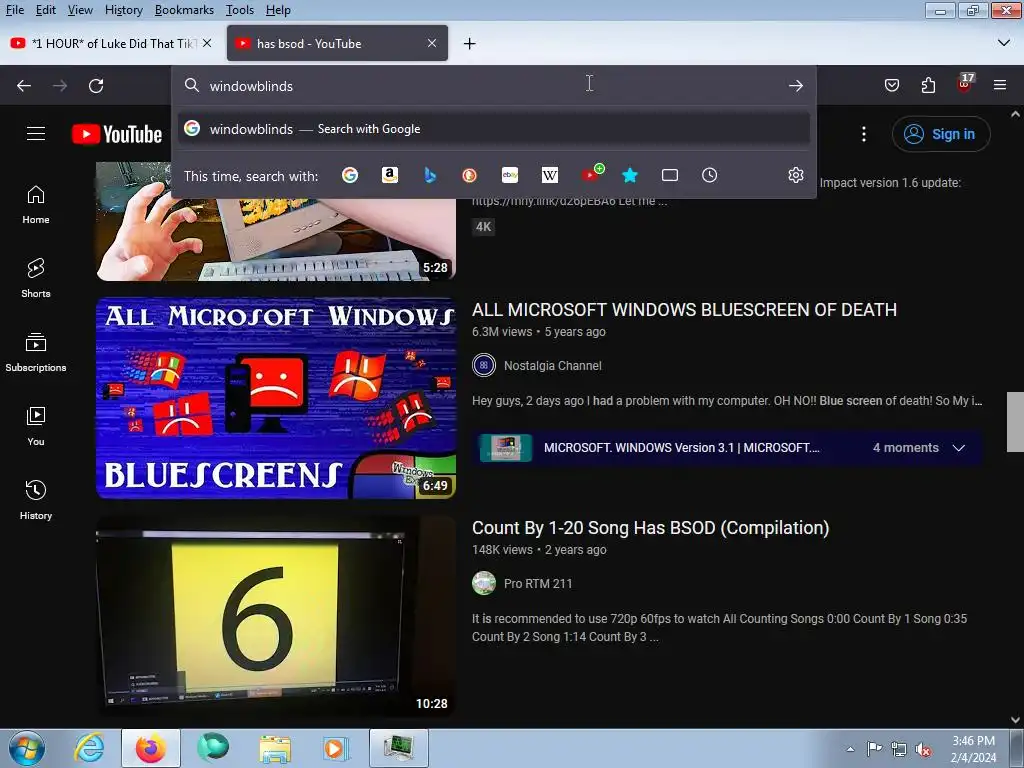
Task: Open YouTube guide hamburger menu
Action: [x=36, y=134]
